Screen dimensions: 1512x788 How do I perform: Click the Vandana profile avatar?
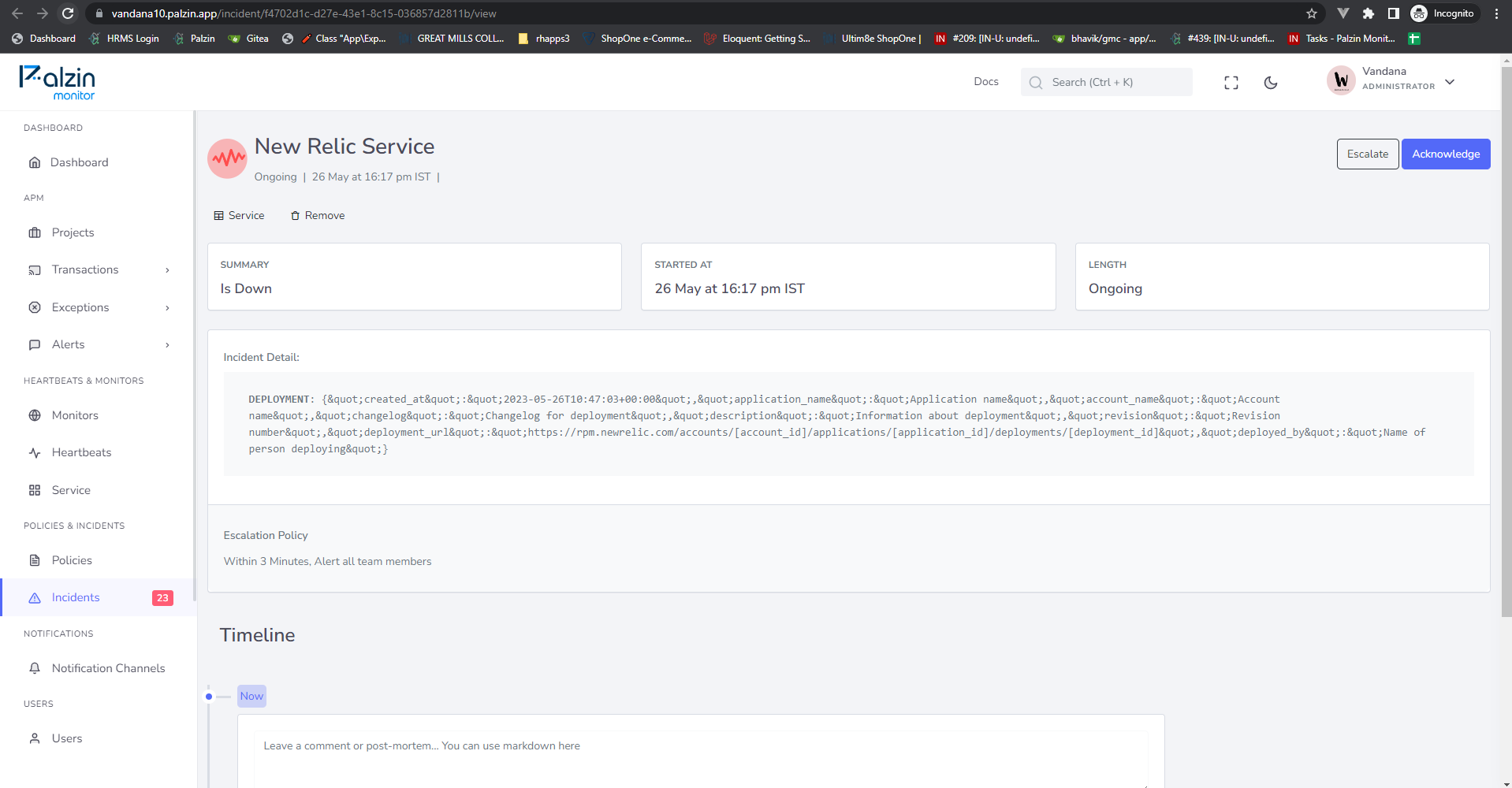1341,80
